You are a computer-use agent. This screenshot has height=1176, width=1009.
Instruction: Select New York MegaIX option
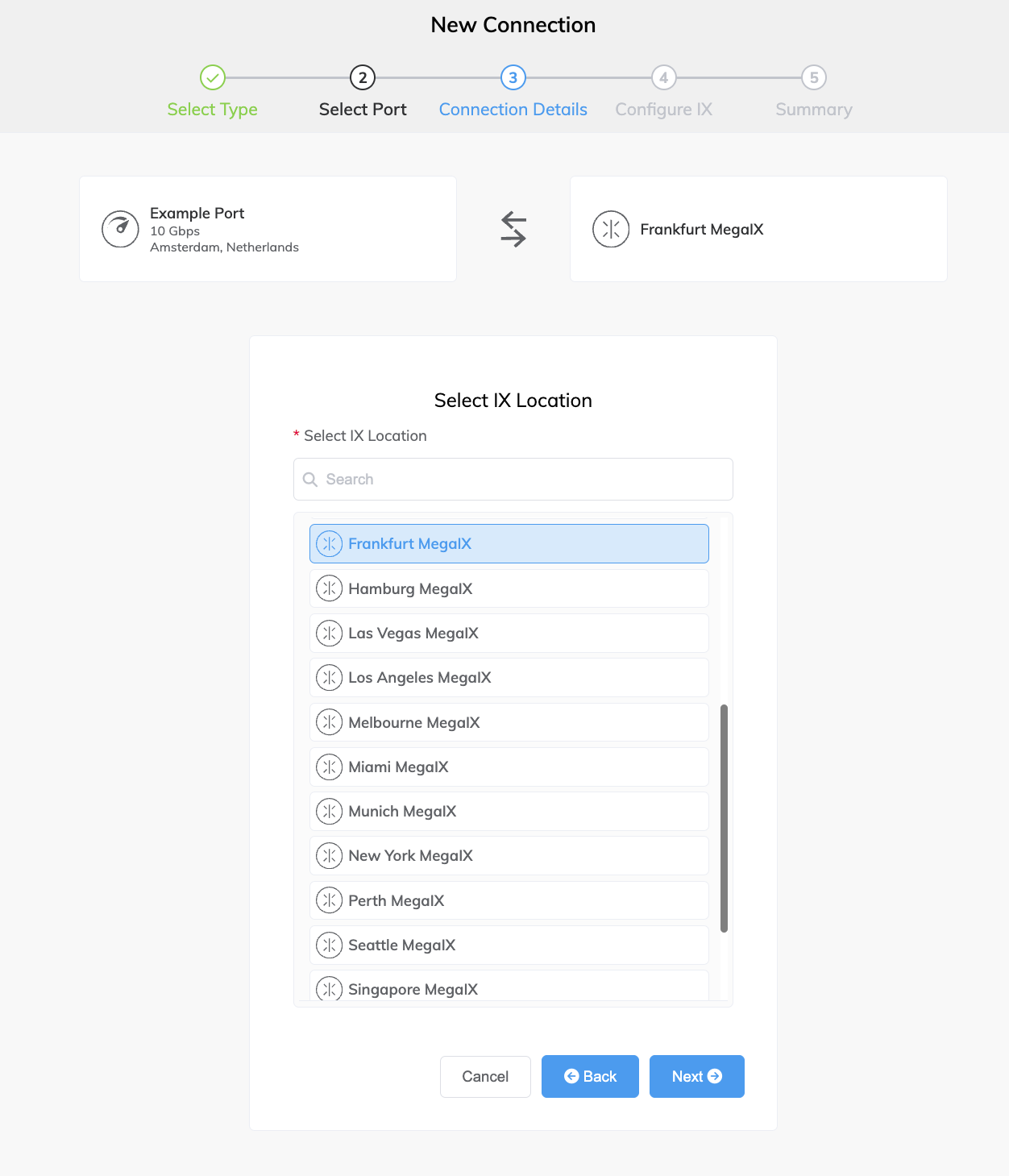click(509, 855)
